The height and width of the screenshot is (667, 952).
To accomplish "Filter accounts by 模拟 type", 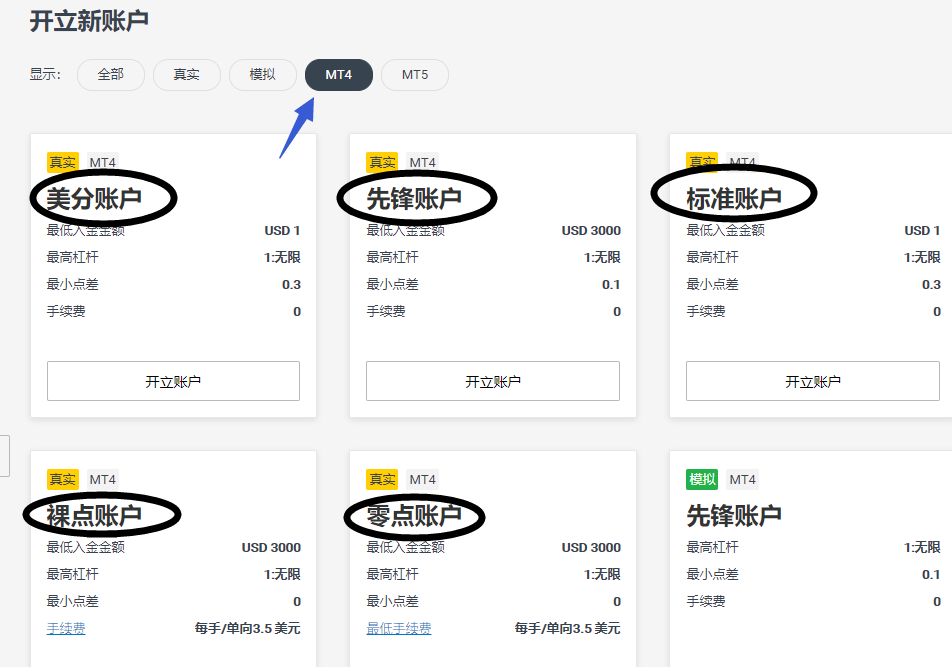I will [x=262, y=75].
